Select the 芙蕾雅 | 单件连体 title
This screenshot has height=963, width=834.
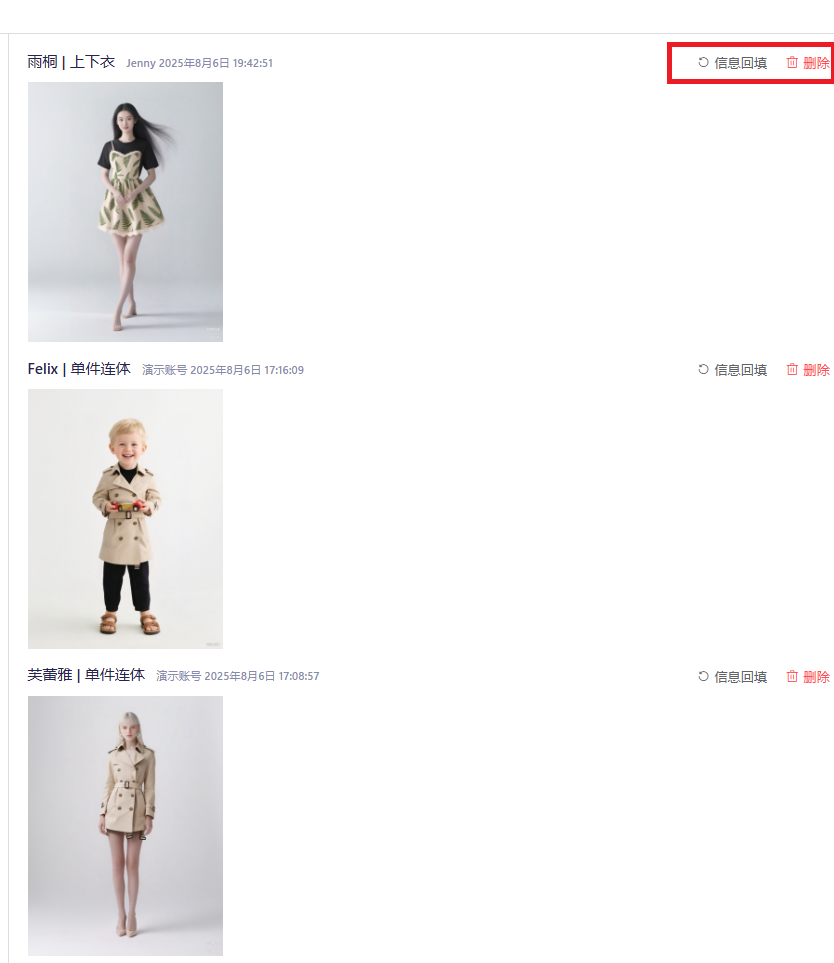tap(86, 675)
